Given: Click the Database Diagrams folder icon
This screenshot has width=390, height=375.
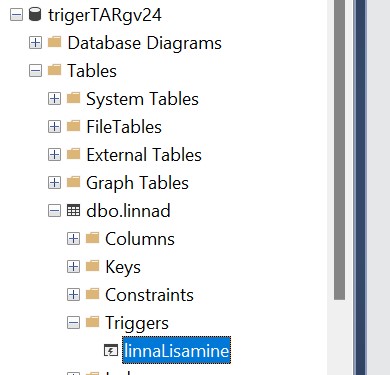Looking at the screenshot, I should point(55,42).
